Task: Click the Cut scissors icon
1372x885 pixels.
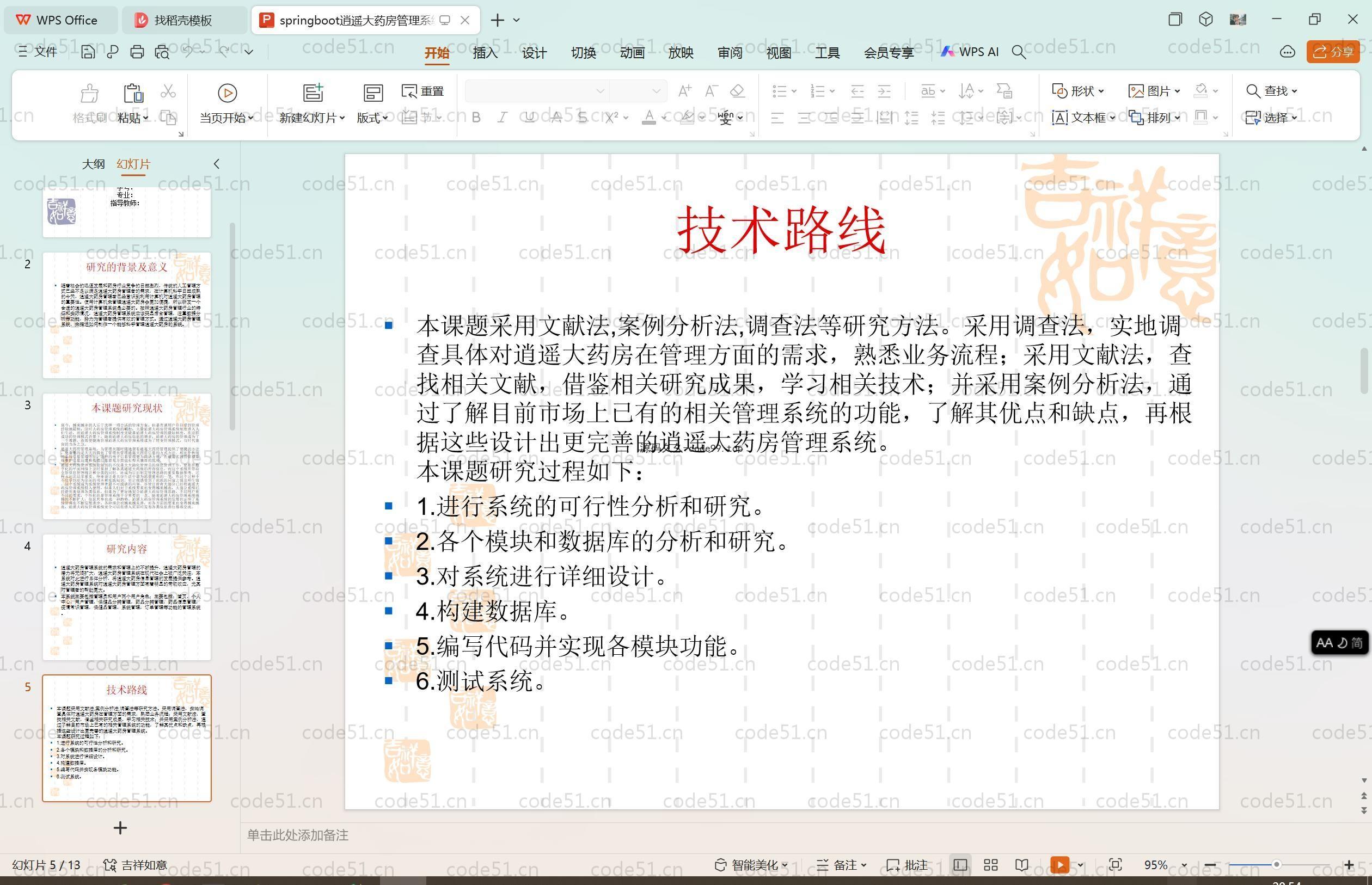Action: [x=168, y=91]
